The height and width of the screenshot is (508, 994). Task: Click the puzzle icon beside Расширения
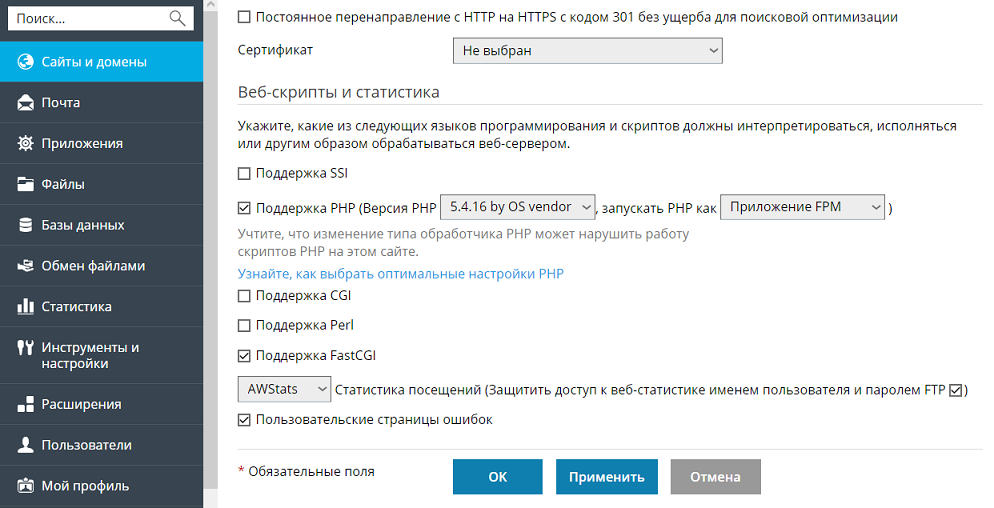pos(26,405)
